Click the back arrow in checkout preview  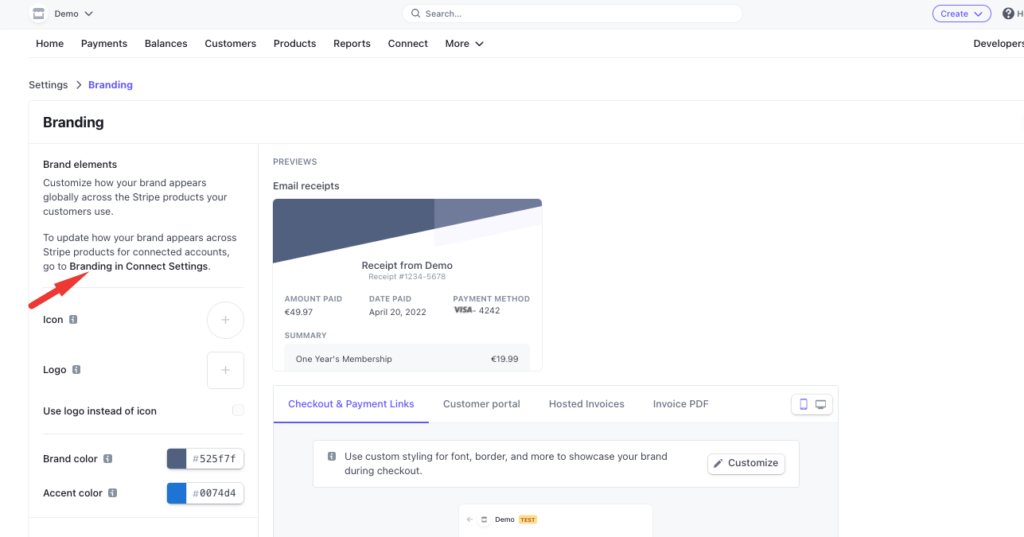[x=470, y=520]
